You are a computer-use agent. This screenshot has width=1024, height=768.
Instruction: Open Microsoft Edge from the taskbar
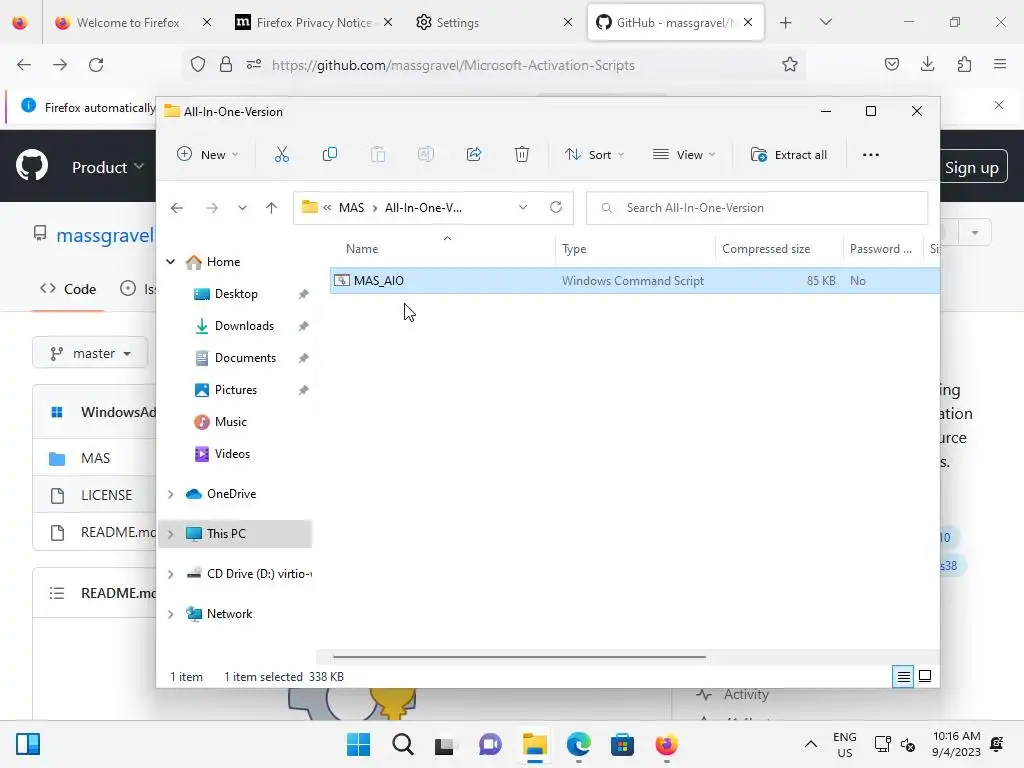coord(579,744)
